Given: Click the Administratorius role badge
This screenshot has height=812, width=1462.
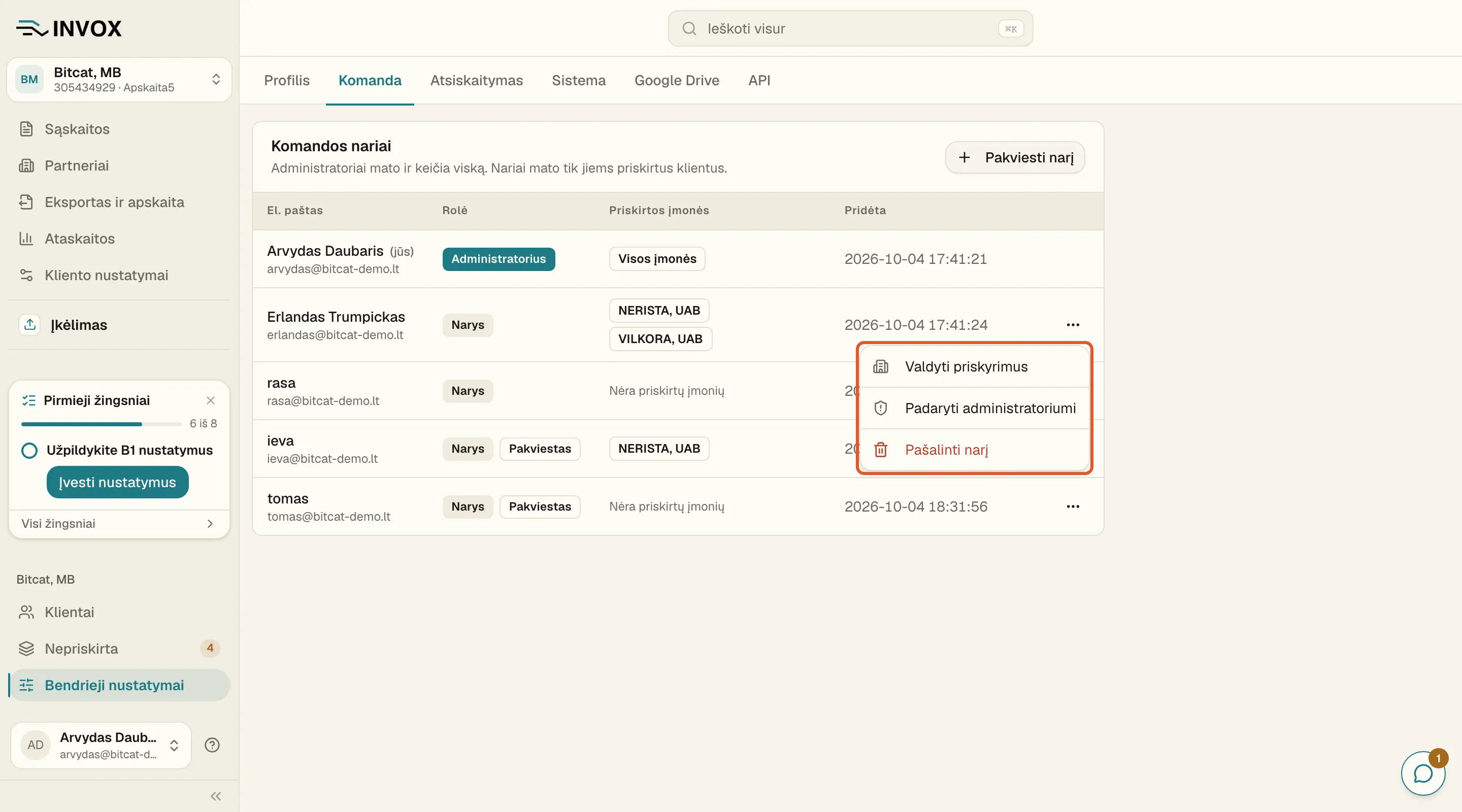Looking at the screenshot, I should coord(499,259).
